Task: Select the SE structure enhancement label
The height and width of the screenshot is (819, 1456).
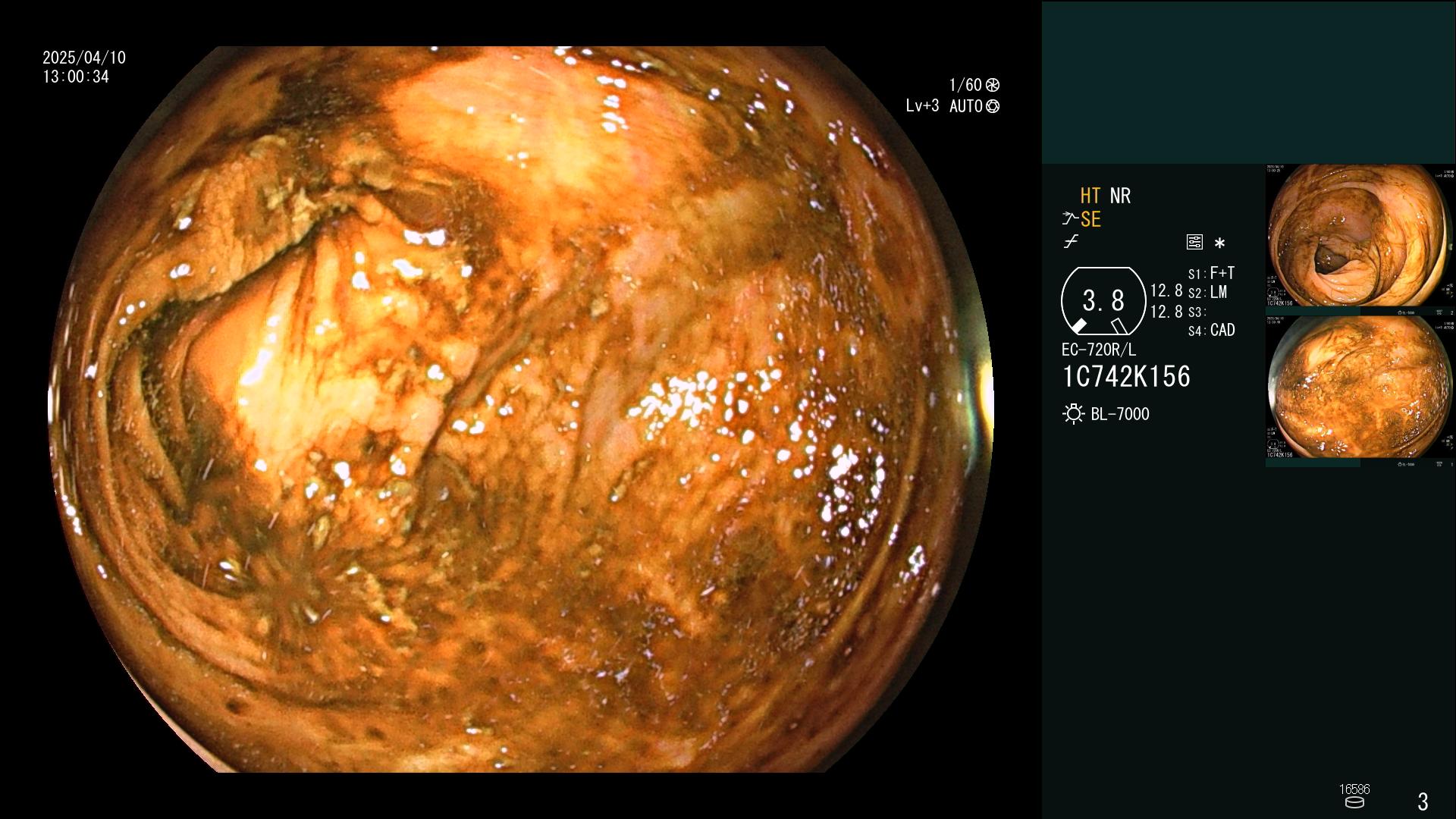Action: [x=1090, y=220]
